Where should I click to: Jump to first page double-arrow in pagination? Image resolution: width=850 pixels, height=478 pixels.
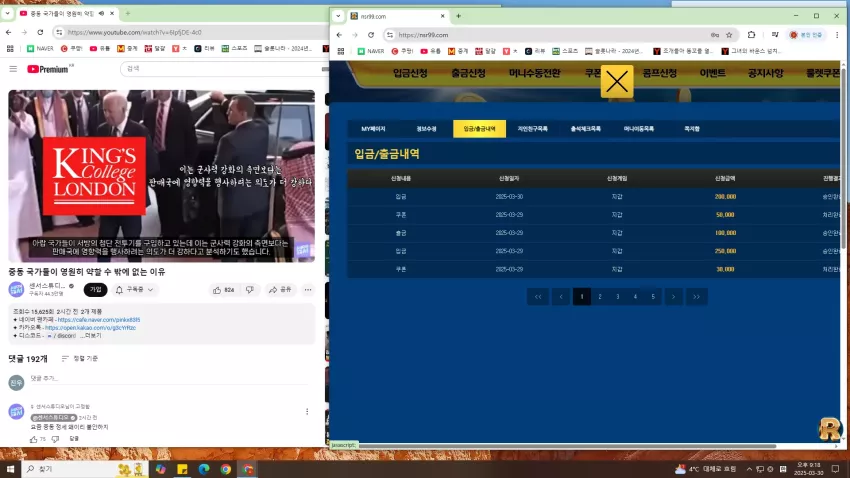[538, 296]
